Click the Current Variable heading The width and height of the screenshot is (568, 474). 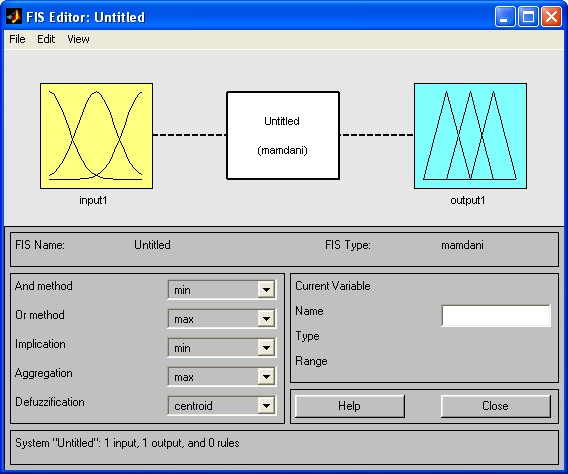333,286
